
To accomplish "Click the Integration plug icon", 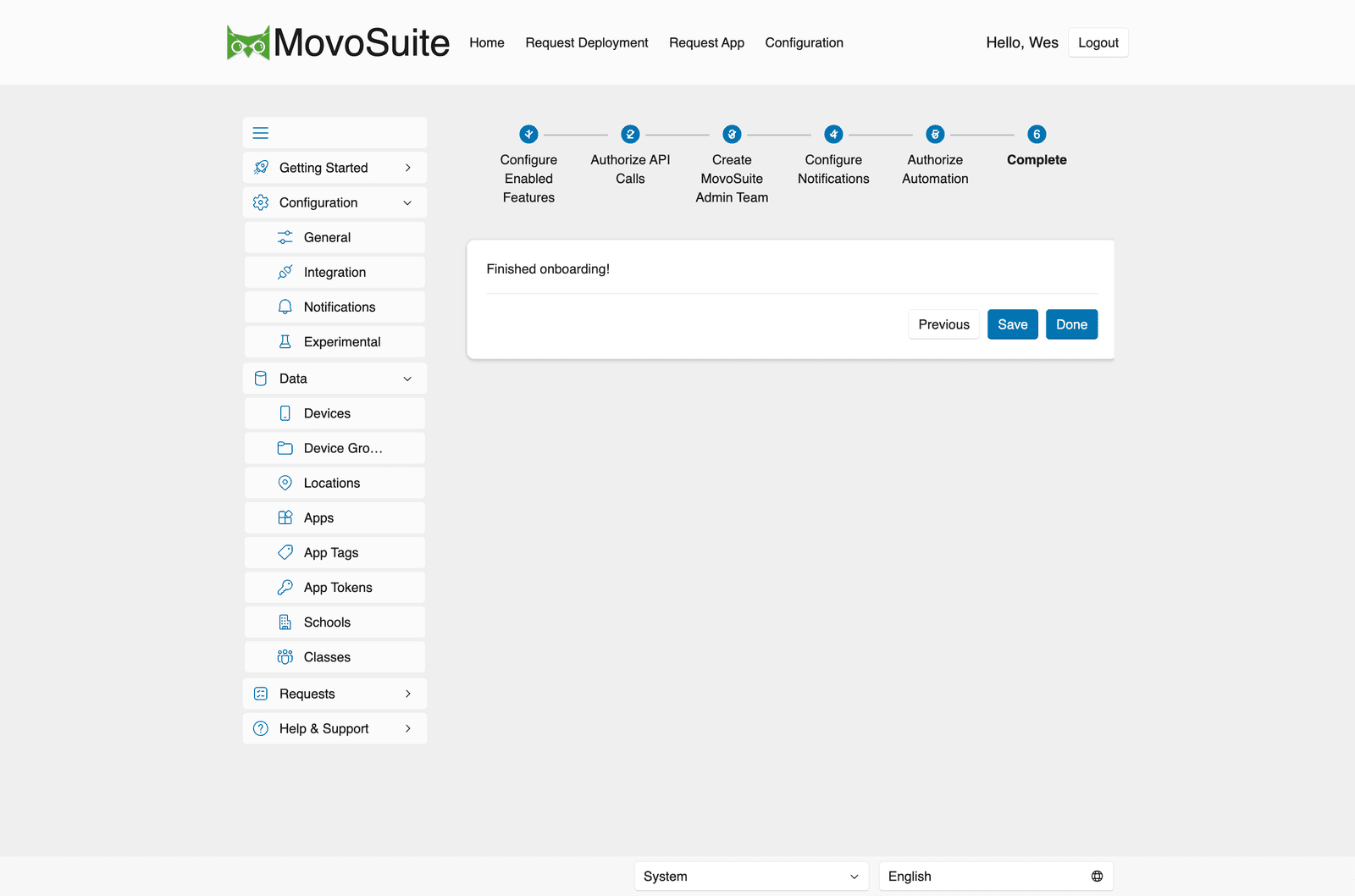I will [285, 272].
